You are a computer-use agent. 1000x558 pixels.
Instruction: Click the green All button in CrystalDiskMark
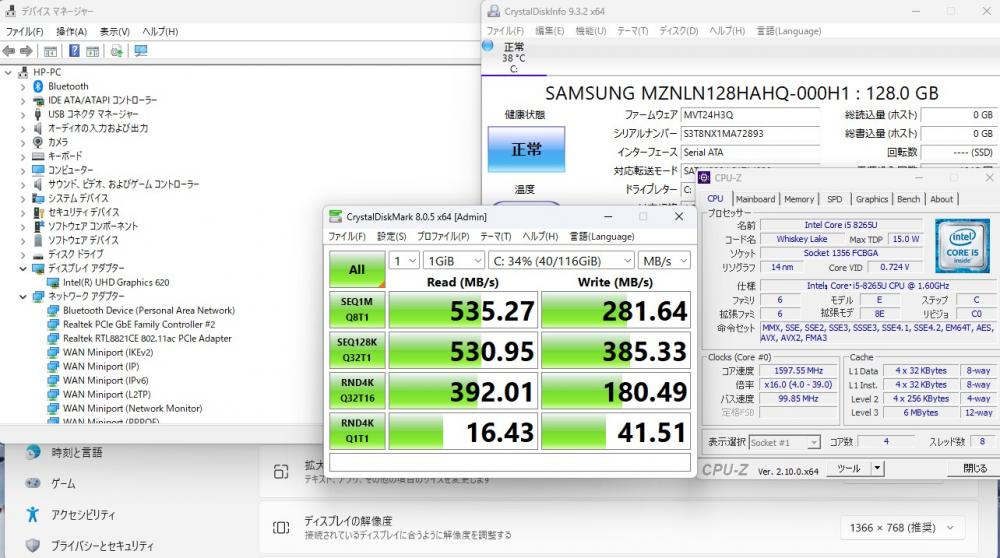(x=357, y=269)
